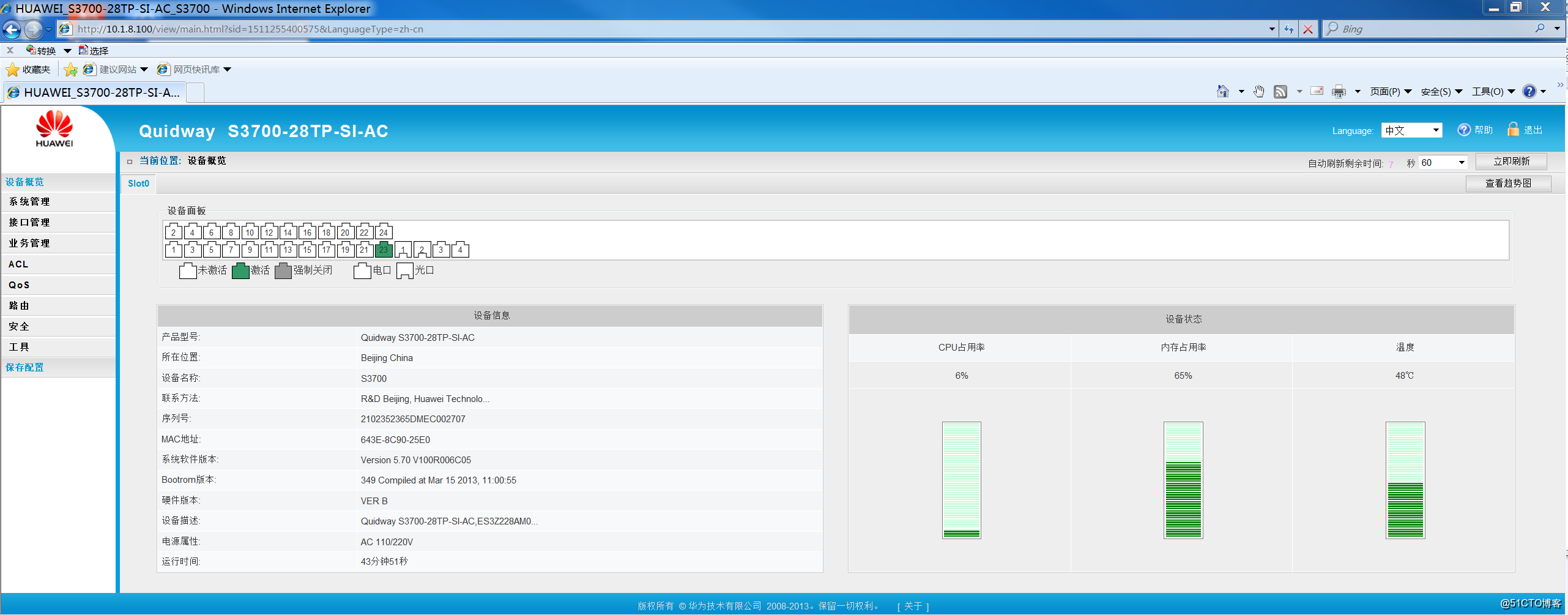Click the 退出 logout link

[x=1533, y=130]
